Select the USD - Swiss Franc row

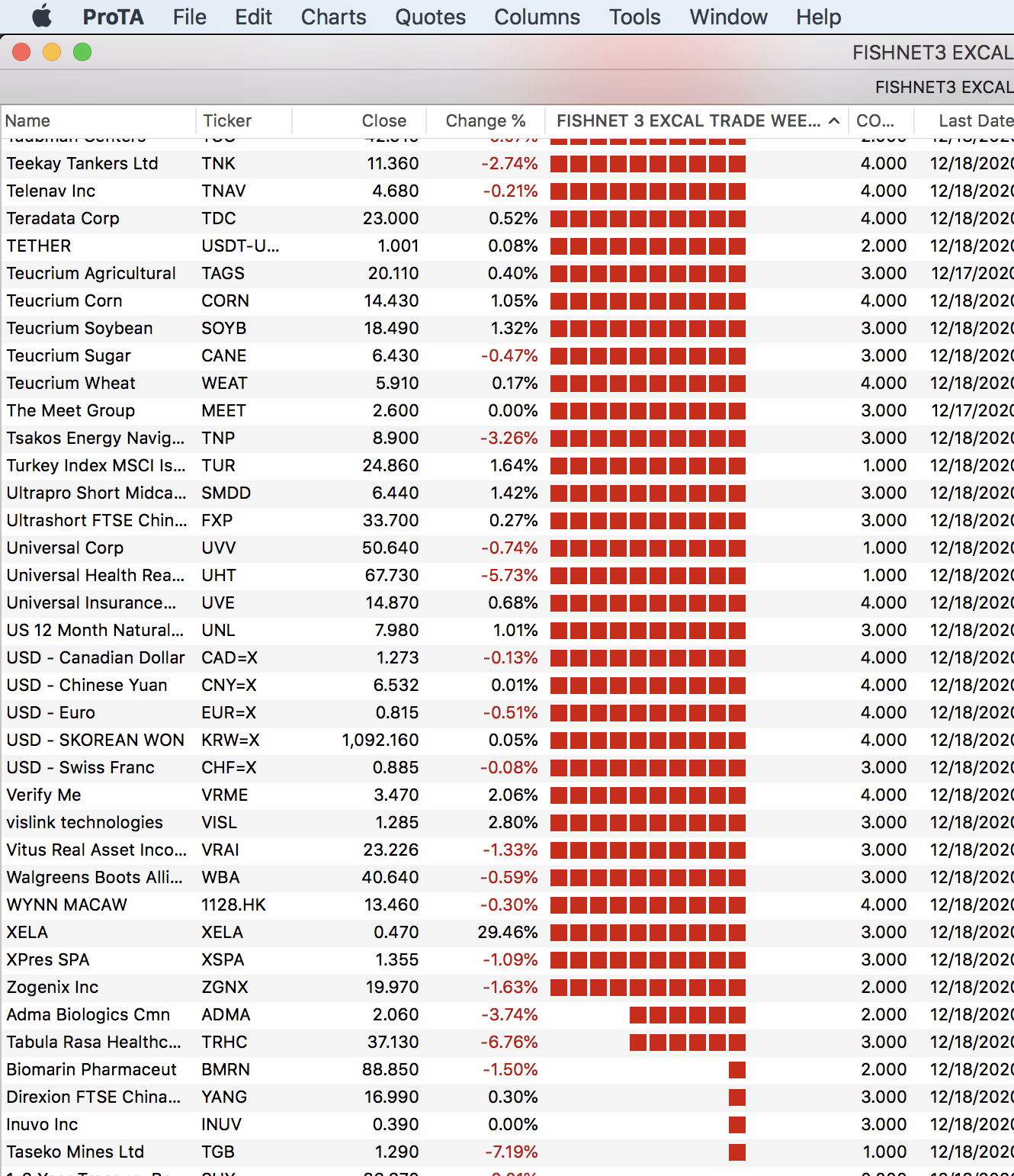point(507,767)
